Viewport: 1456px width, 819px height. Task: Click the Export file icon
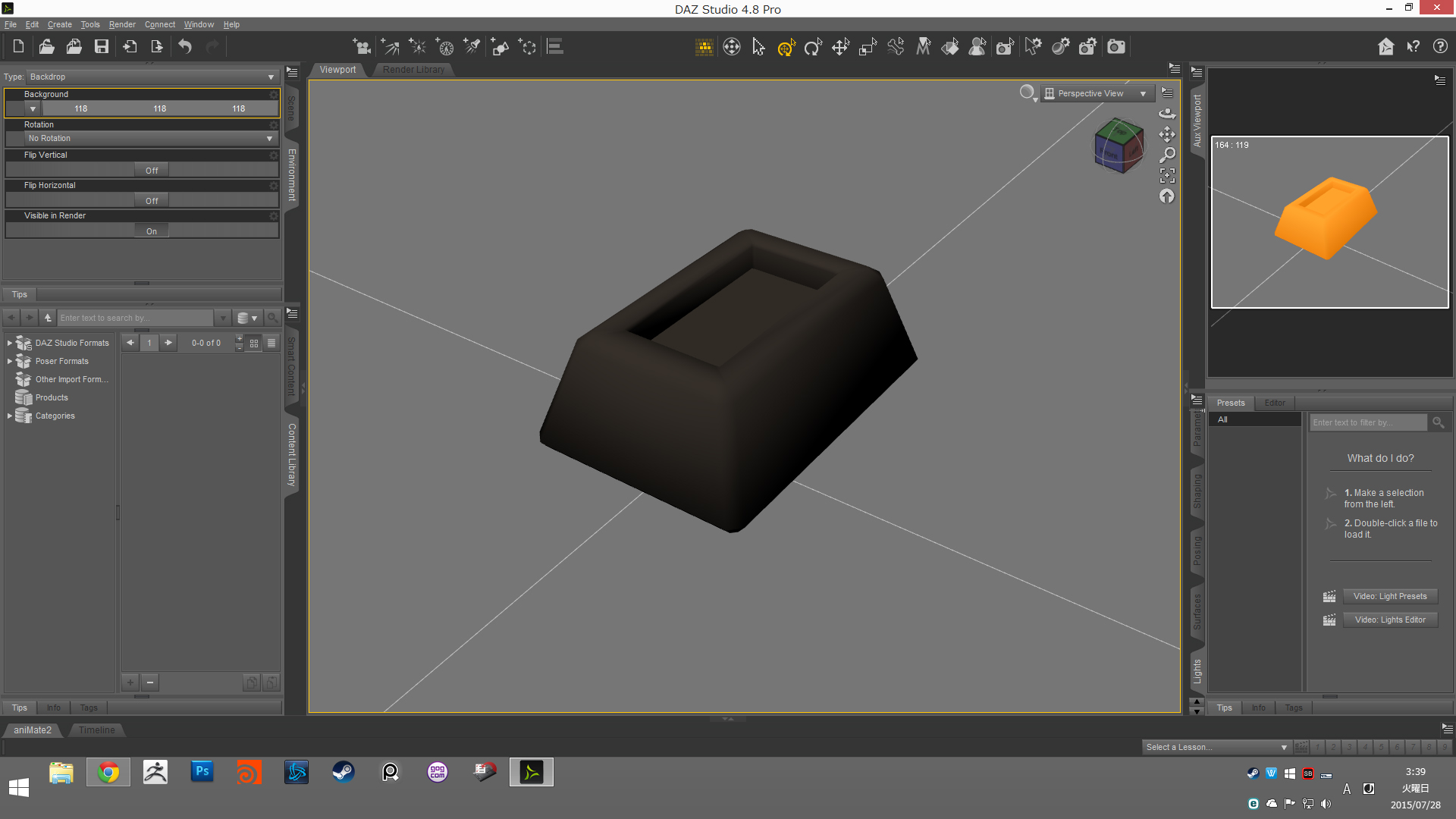coord(157,46)
